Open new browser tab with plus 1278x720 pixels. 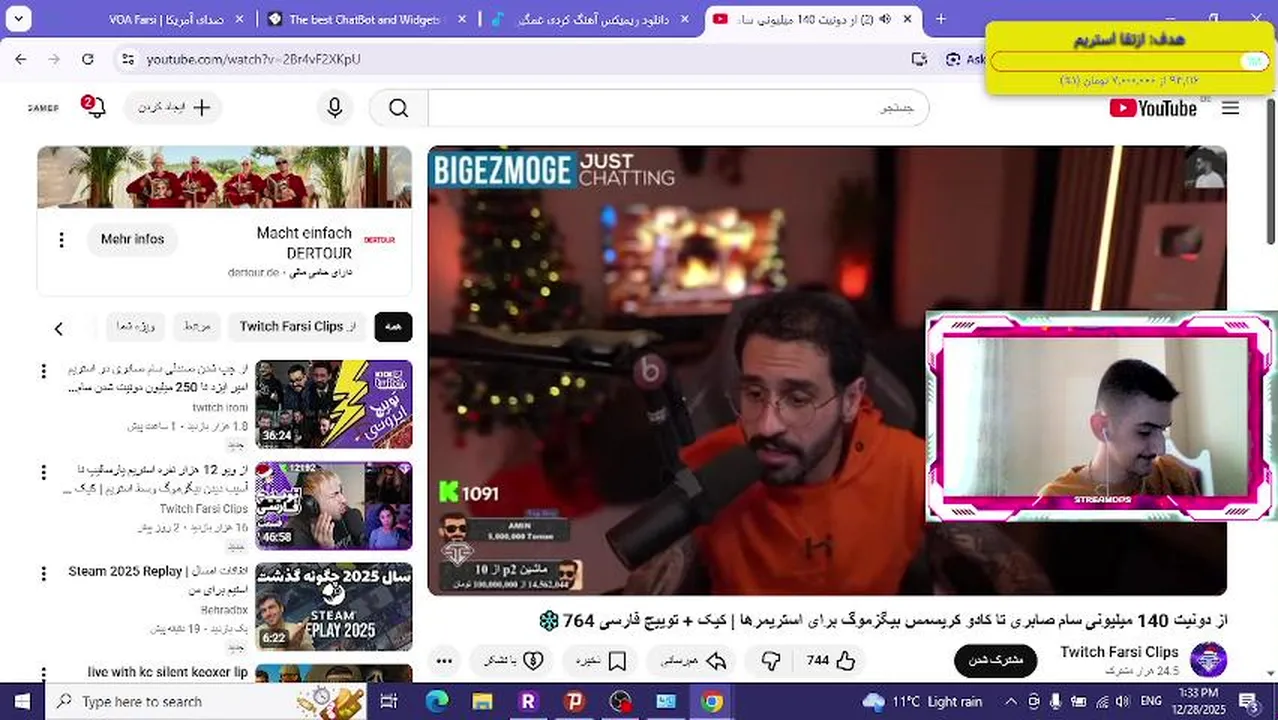(941, 19)
